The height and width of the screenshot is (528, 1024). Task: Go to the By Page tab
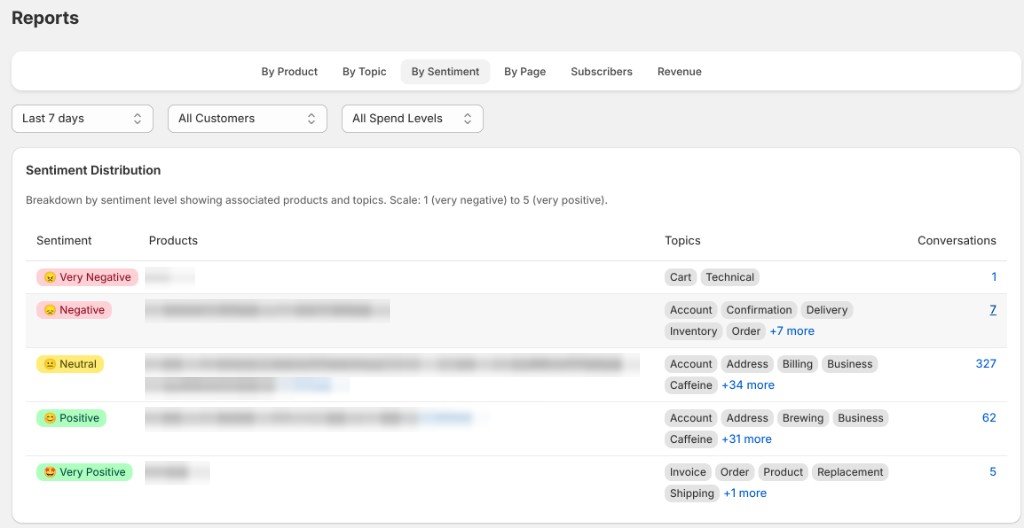point(525,72)
